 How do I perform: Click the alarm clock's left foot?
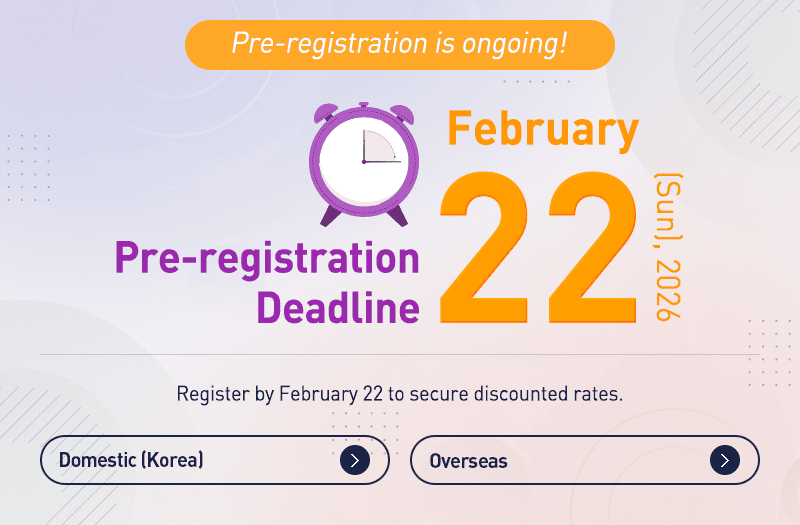coord(327,214)
